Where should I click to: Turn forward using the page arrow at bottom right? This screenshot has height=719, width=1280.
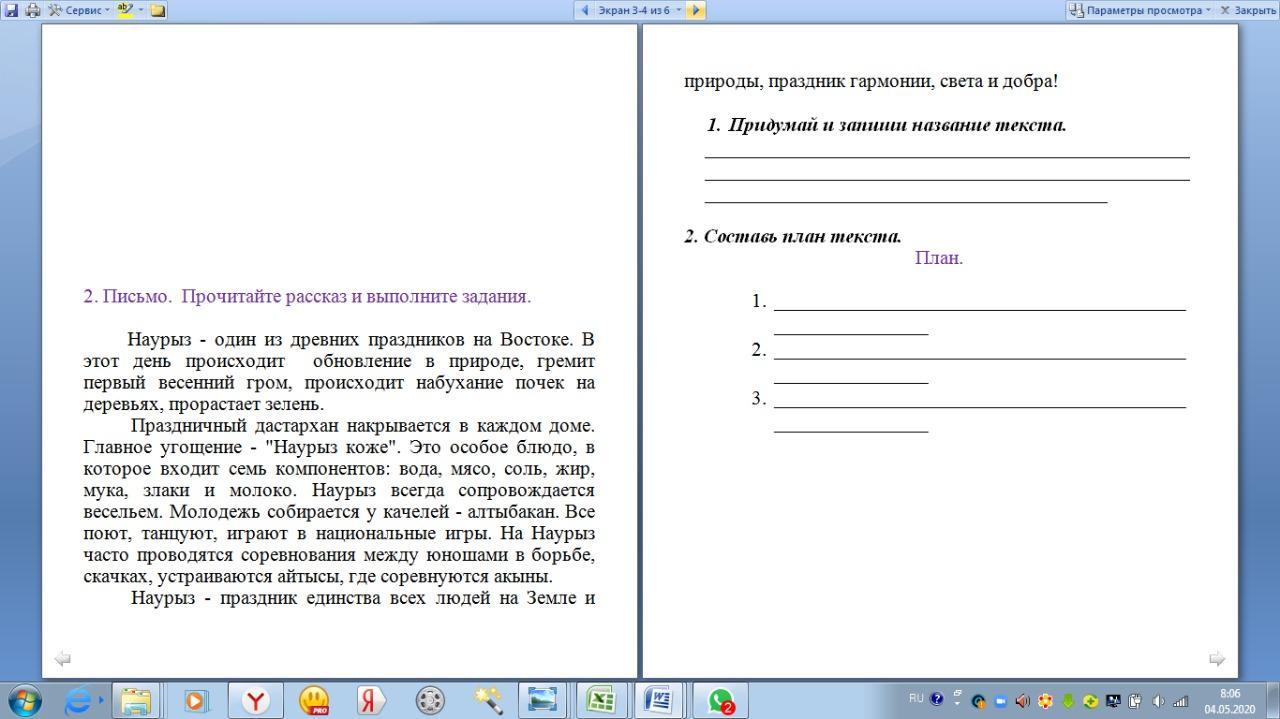[1217, 658]
